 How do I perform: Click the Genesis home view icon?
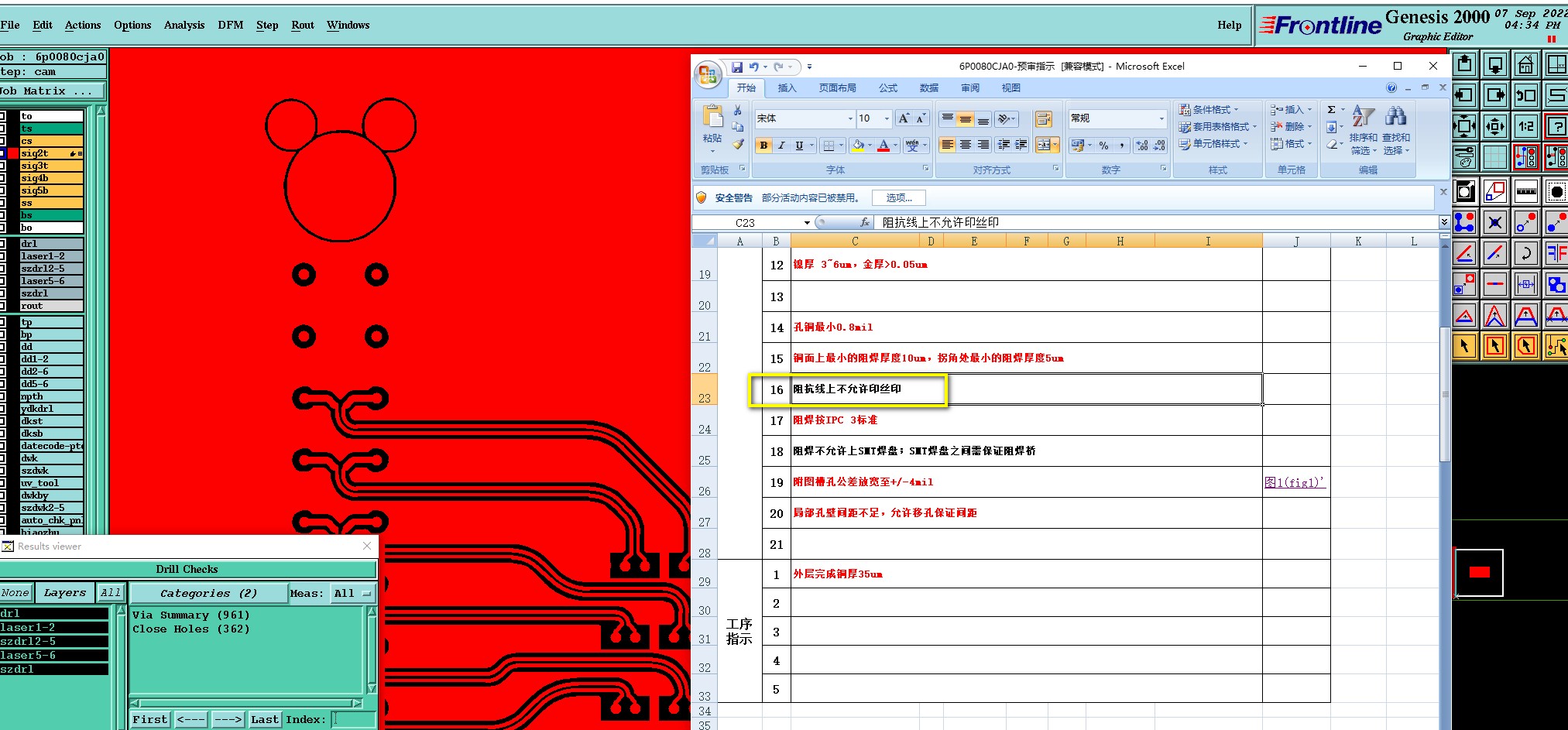pos(1525,64)
